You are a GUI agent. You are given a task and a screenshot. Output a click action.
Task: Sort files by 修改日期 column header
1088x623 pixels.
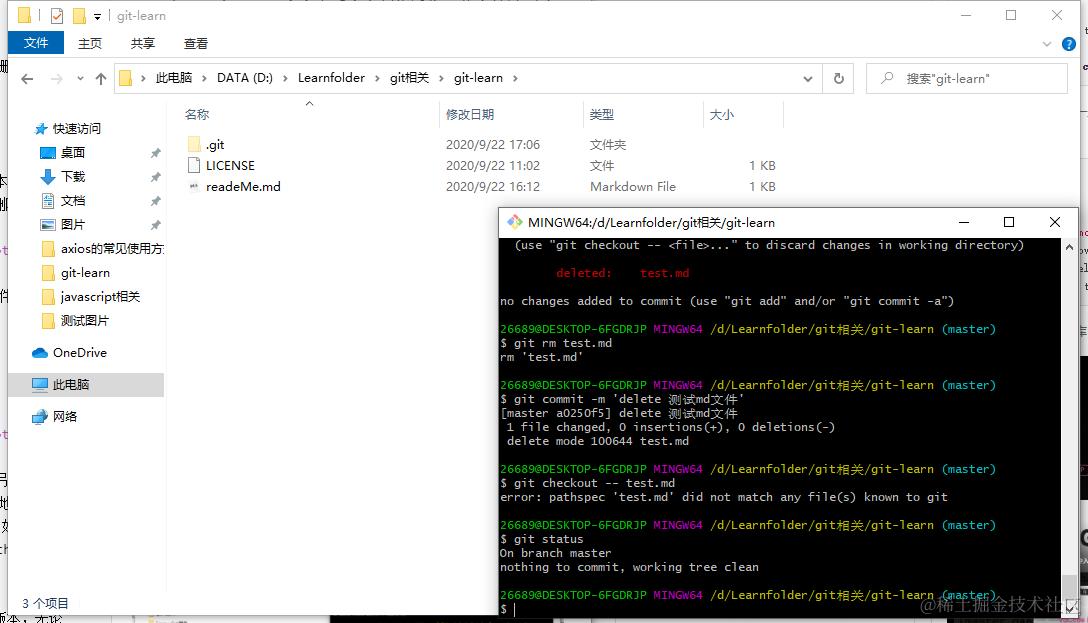(470, 114)
